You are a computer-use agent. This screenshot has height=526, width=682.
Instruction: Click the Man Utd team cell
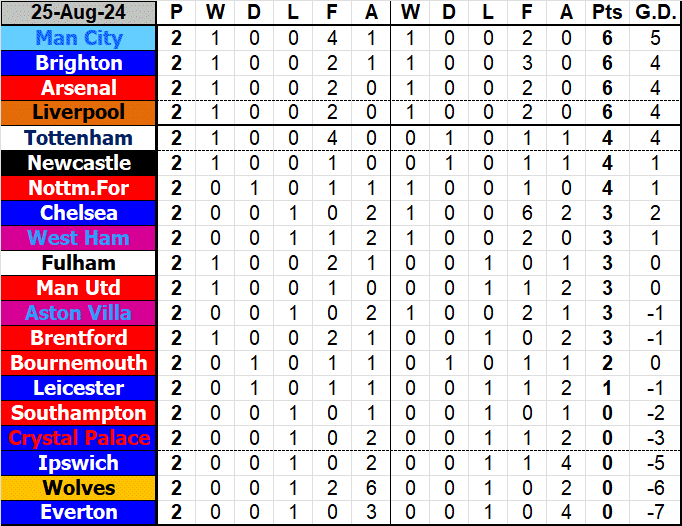(79, 288)
